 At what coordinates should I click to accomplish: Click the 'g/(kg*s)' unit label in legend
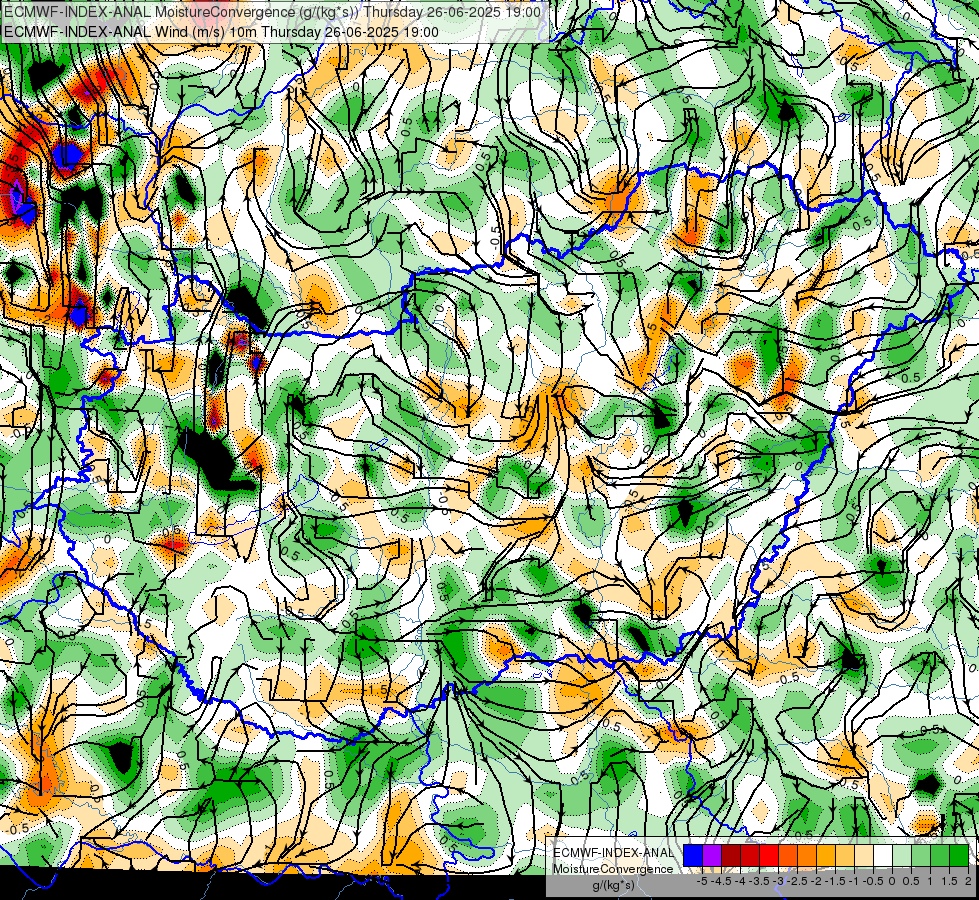[613, 886]
